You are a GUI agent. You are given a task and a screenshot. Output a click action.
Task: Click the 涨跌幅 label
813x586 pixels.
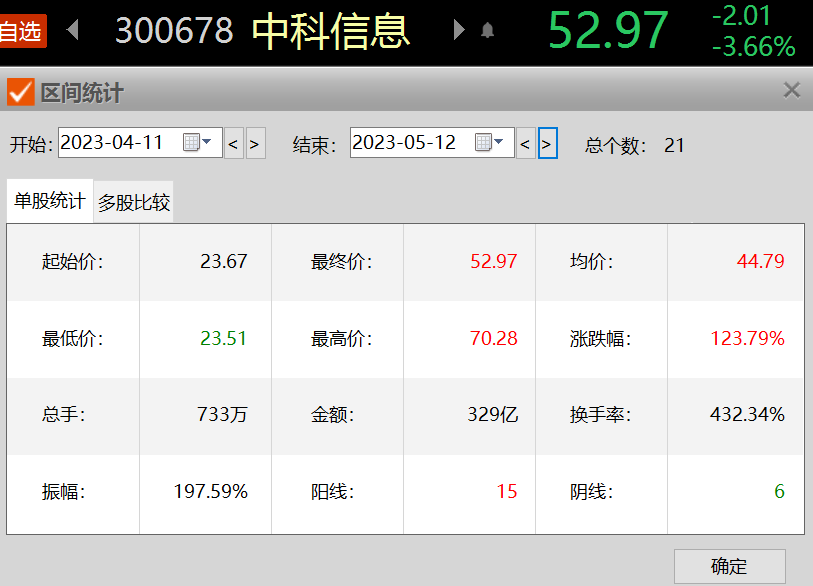pos(600,339)
